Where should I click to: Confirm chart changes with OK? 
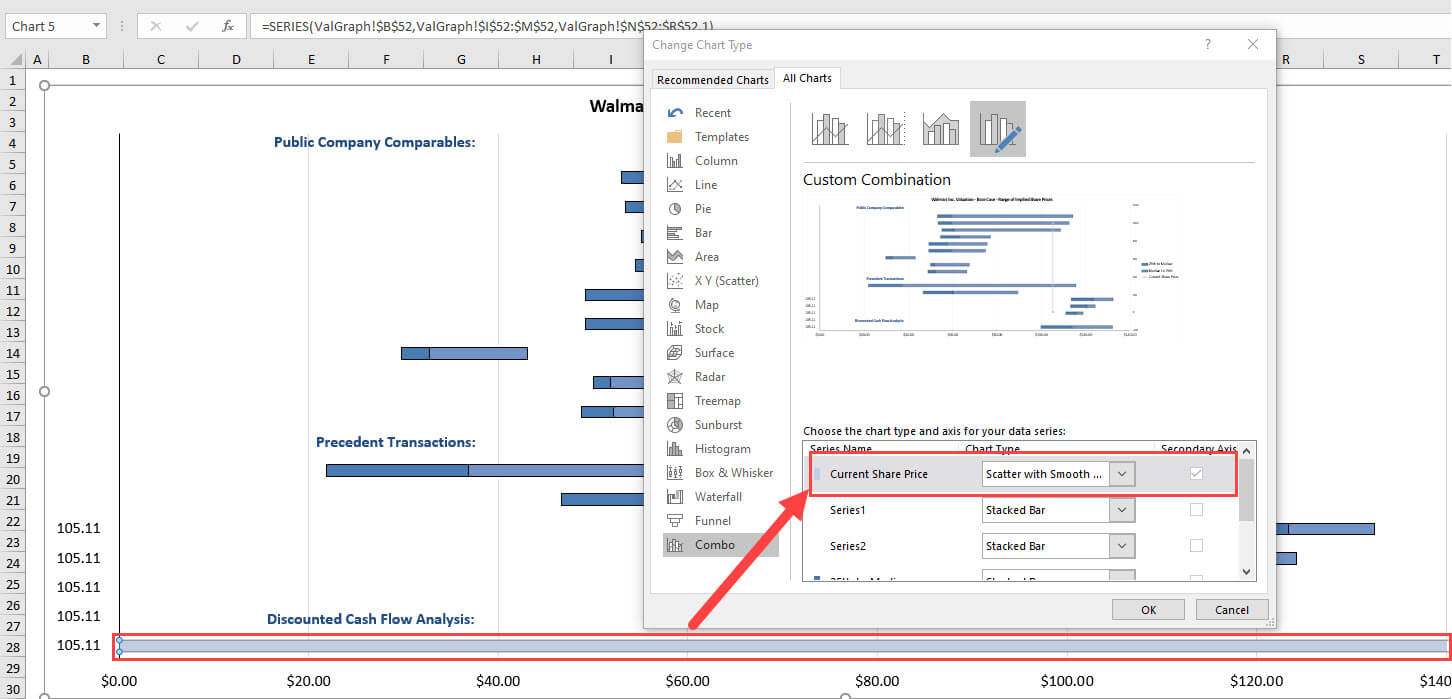coord(1147,608)
